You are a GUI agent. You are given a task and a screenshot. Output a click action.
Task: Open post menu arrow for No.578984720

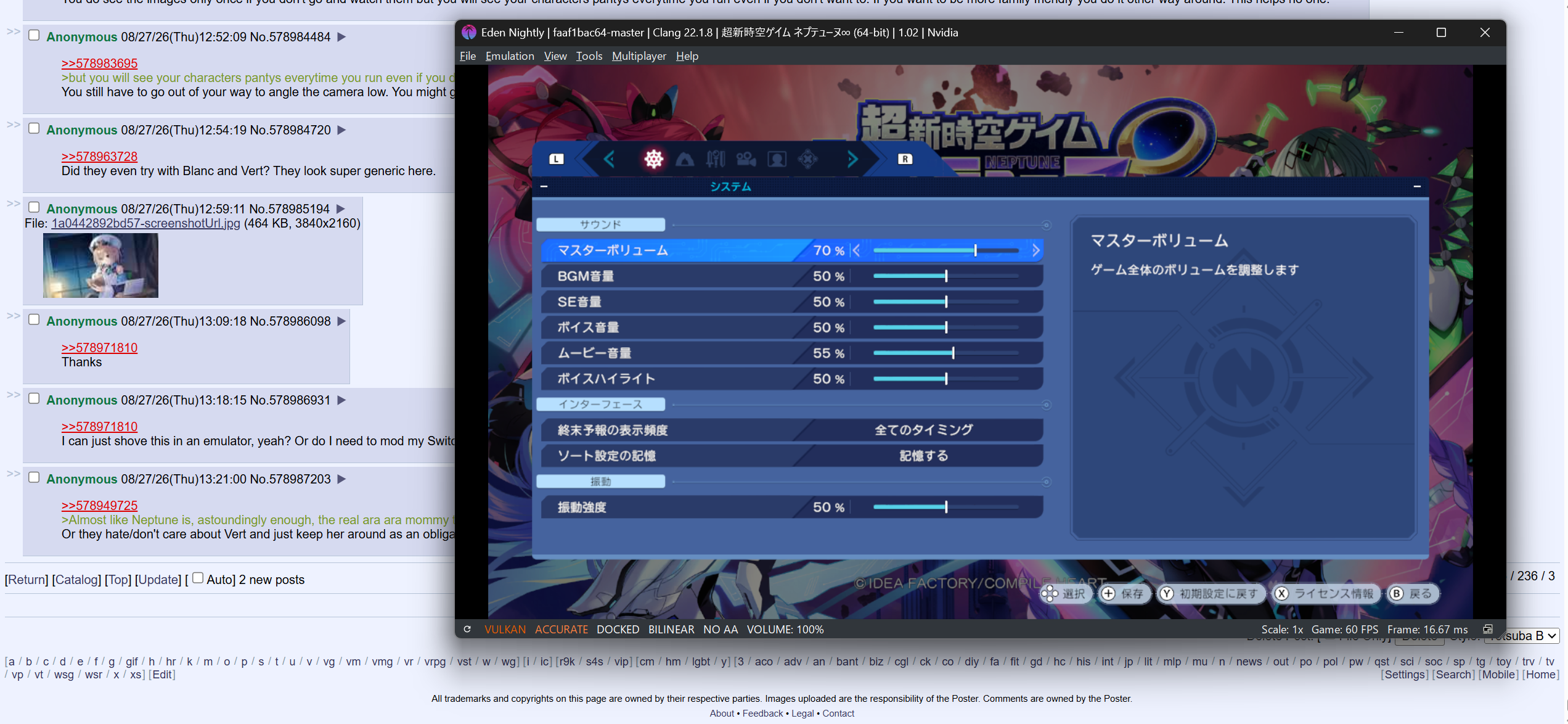tap(341, 130)
